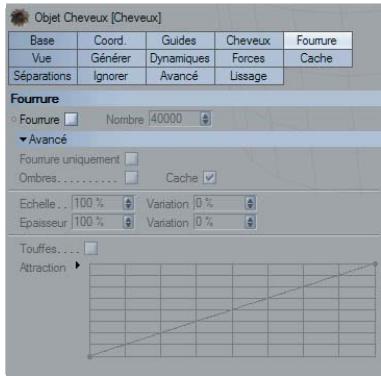Click the Fourrure section header
This screenshot has width=381, height=376.
195,99
